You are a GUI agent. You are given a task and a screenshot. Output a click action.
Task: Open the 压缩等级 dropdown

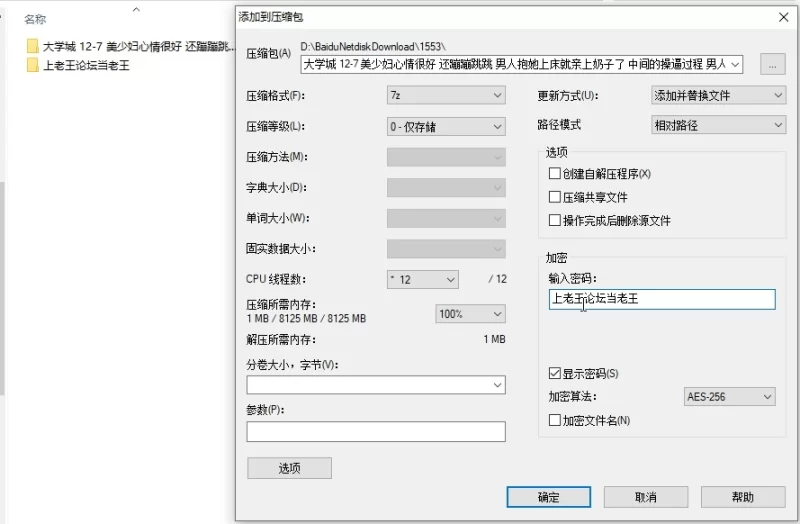tap(446, 127)
